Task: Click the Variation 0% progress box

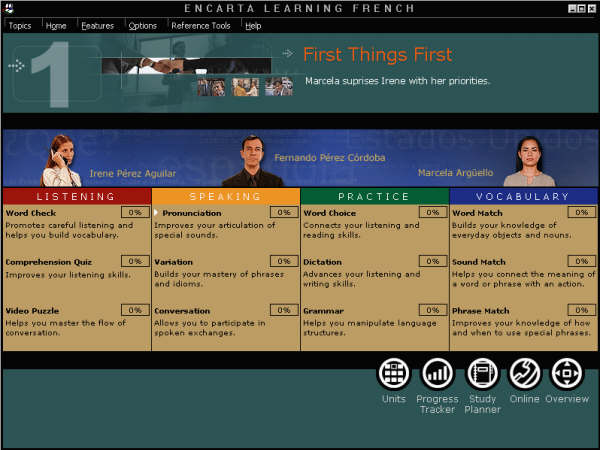Action: (x=284, y=261)
